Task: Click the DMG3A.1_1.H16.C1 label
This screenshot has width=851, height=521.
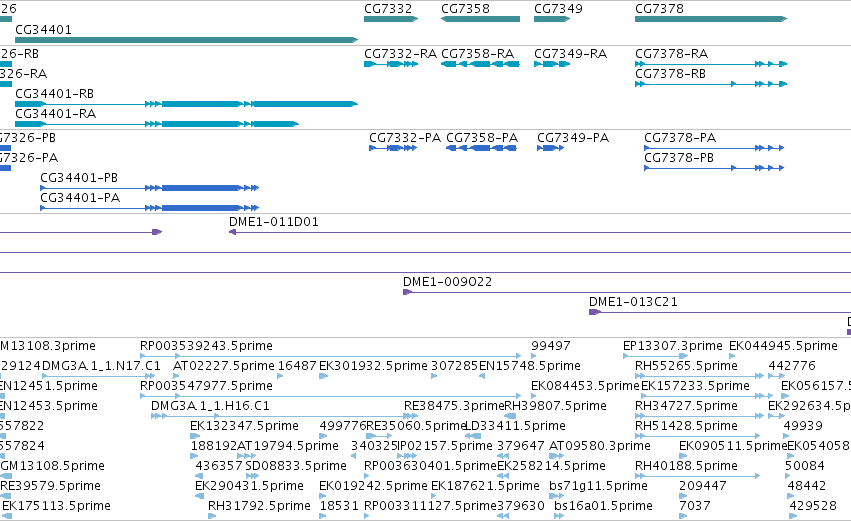Action: point(210,406)
